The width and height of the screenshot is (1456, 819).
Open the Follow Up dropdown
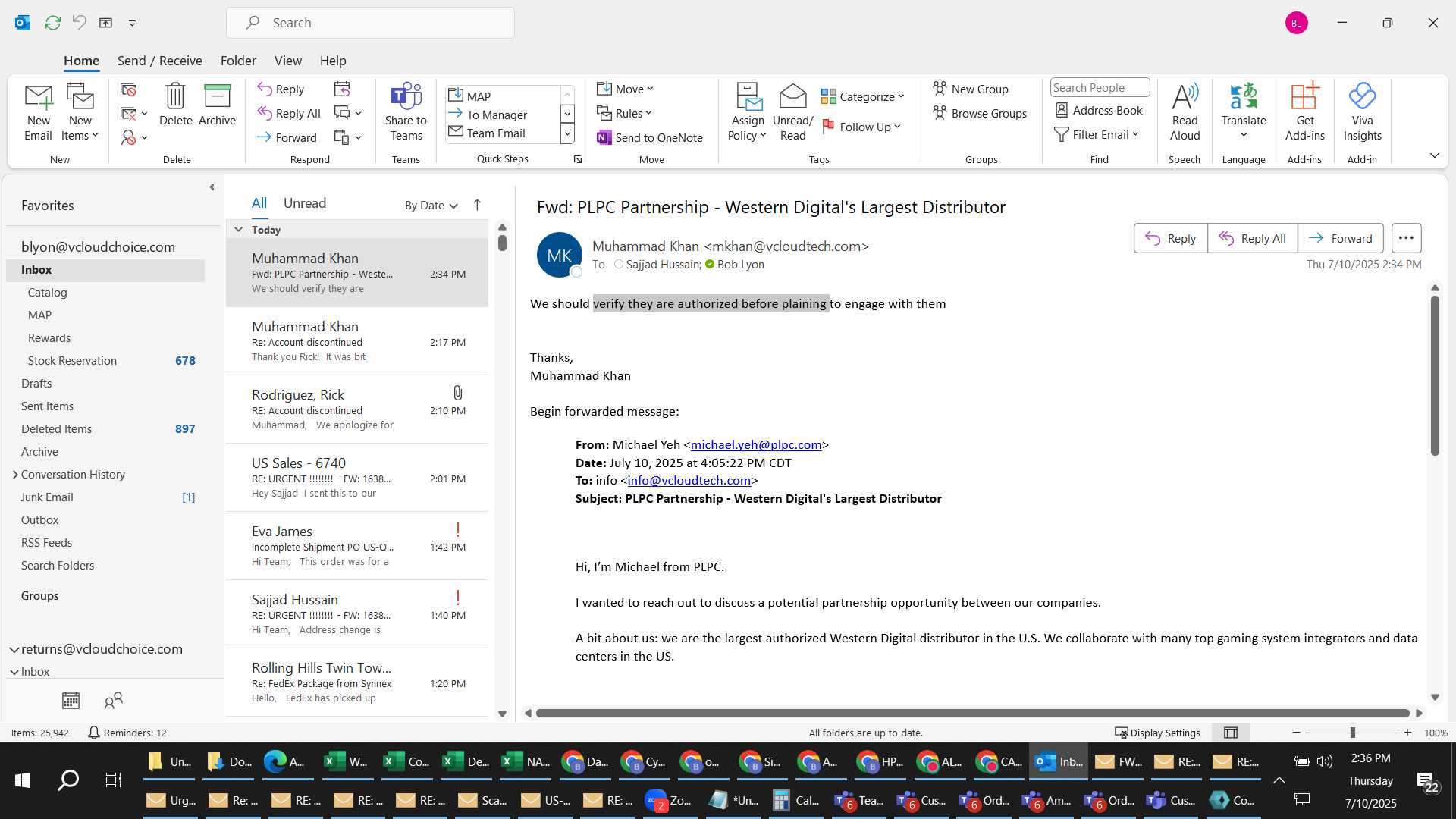tap(861, 127)
